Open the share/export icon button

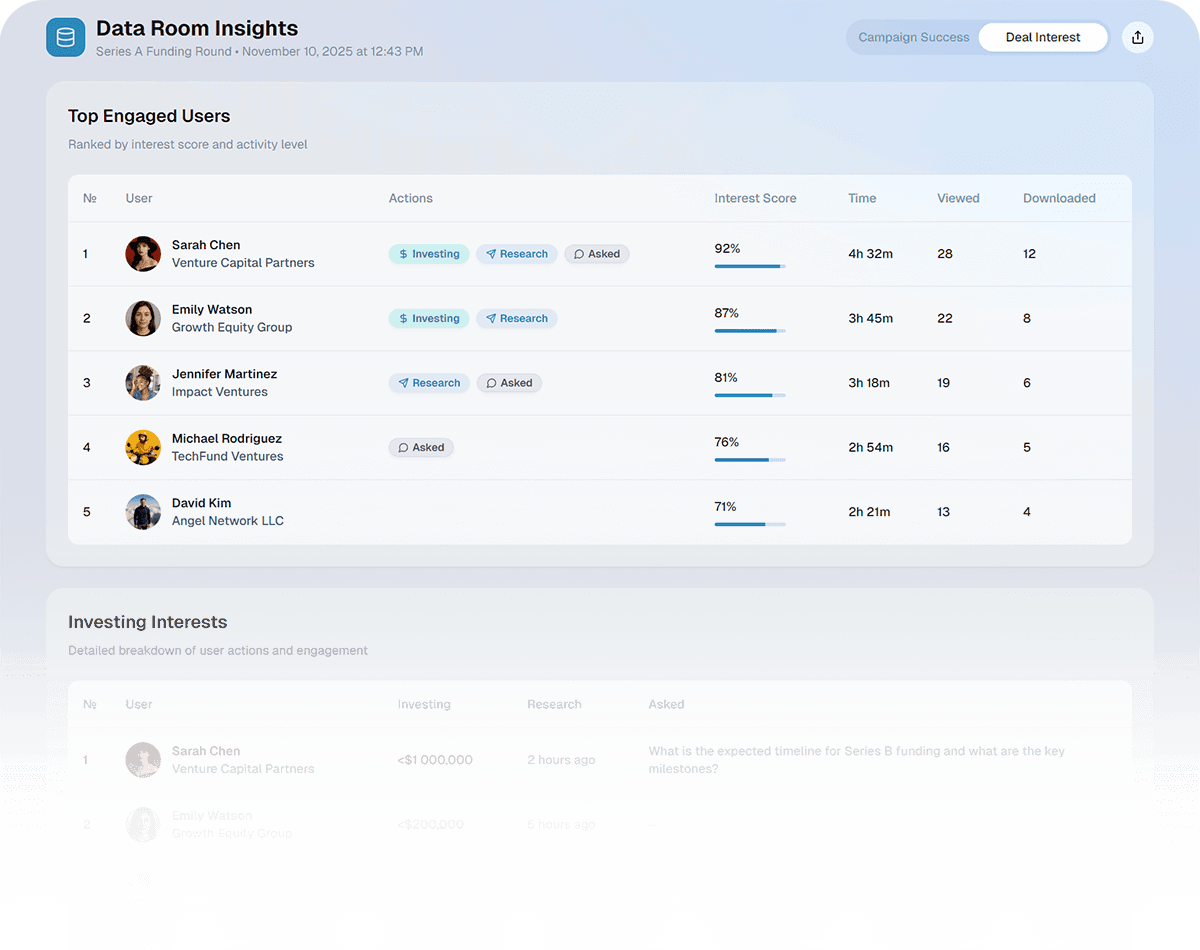click(1137, 37)
